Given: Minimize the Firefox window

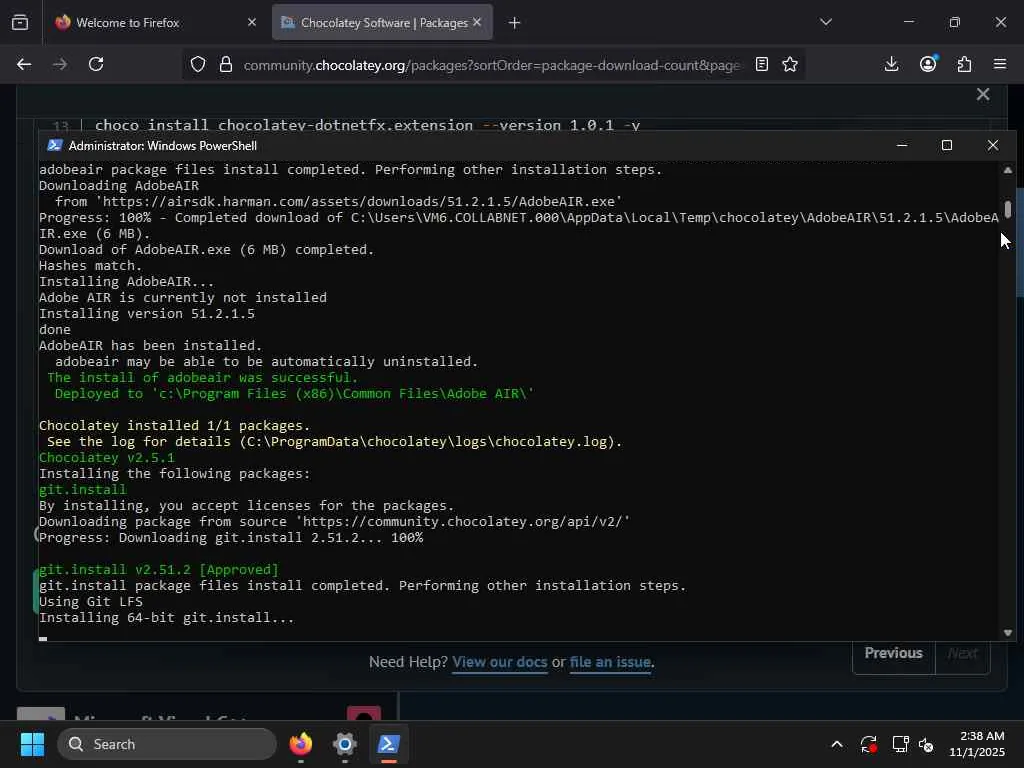Looking at the screenshot, I should pyautogui.click(x=908, y=22).
